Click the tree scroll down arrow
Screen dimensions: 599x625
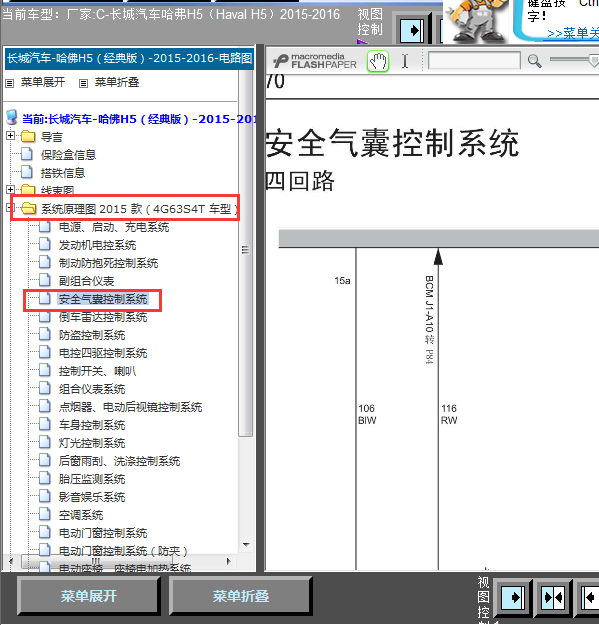pos(246,544)
